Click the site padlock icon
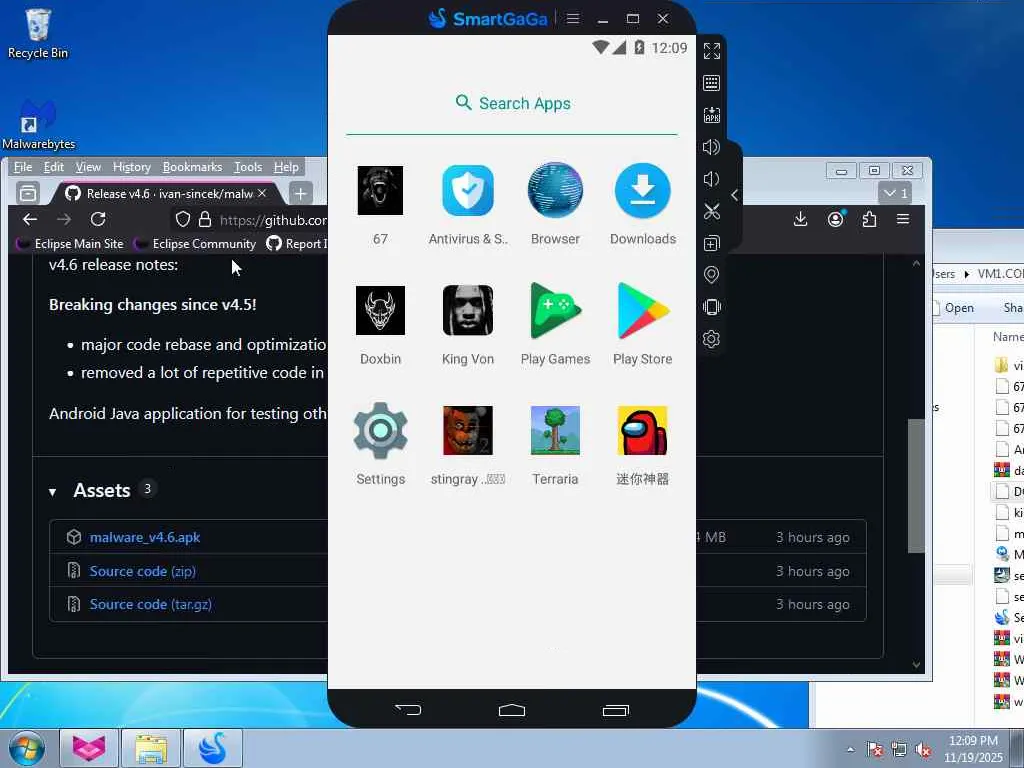 tap(205, 219)
